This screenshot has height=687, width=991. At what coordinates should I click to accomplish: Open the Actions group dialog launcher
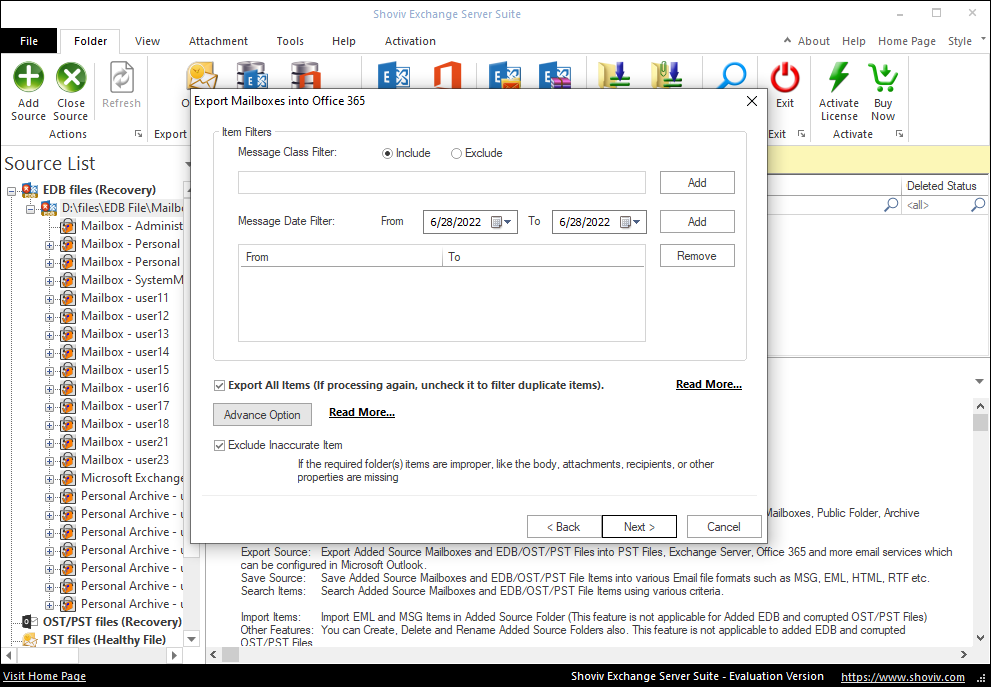(138, 134)
